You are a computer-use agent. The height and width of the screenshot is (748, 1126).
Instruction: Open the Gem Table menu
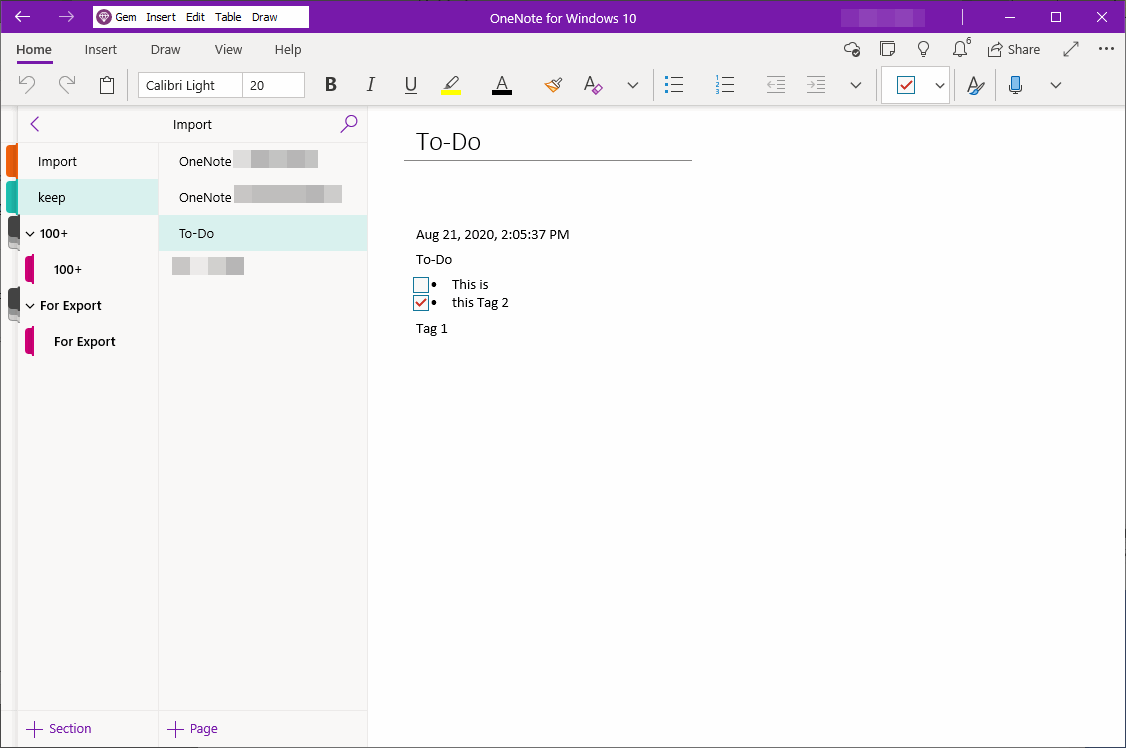(x=228, y=17)
